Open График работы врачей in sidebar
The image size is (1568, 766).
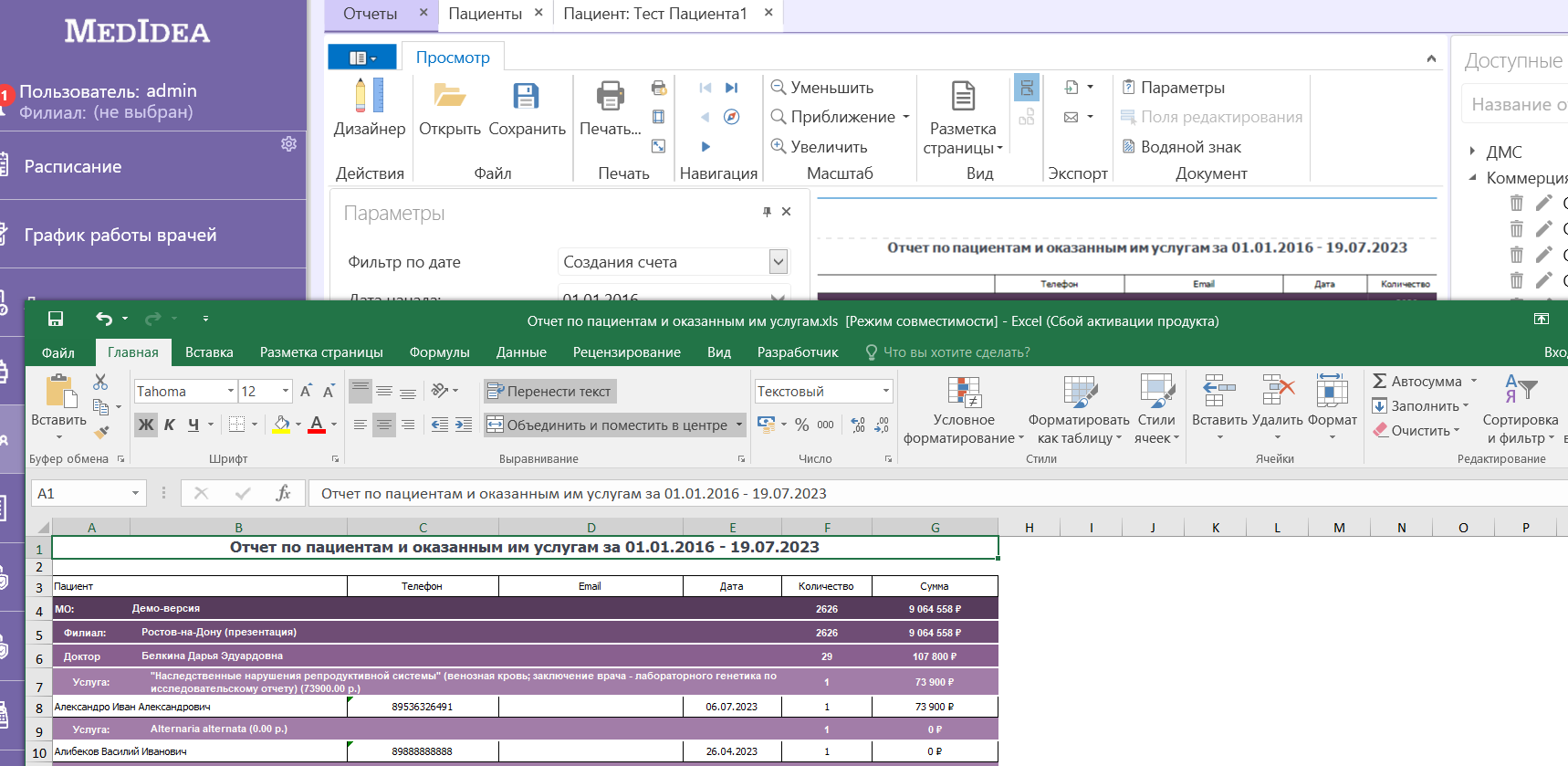(x=120, y=235)
